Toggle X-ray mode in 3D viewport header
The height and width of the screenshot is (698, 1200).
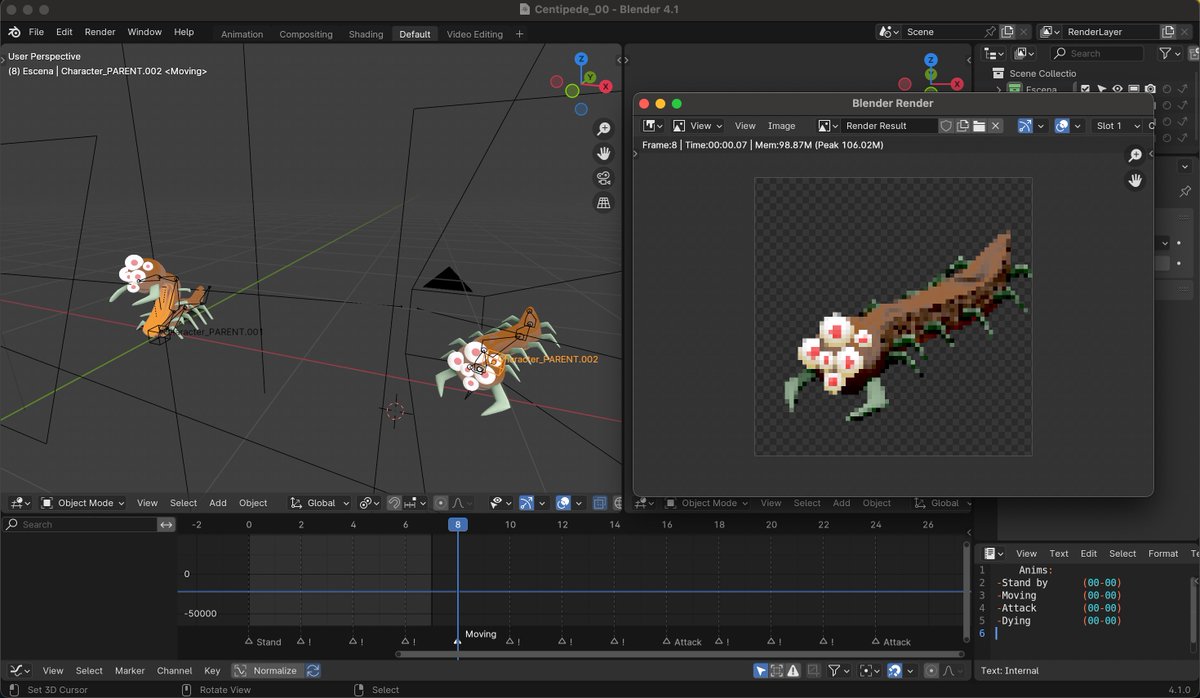point(600,503)
